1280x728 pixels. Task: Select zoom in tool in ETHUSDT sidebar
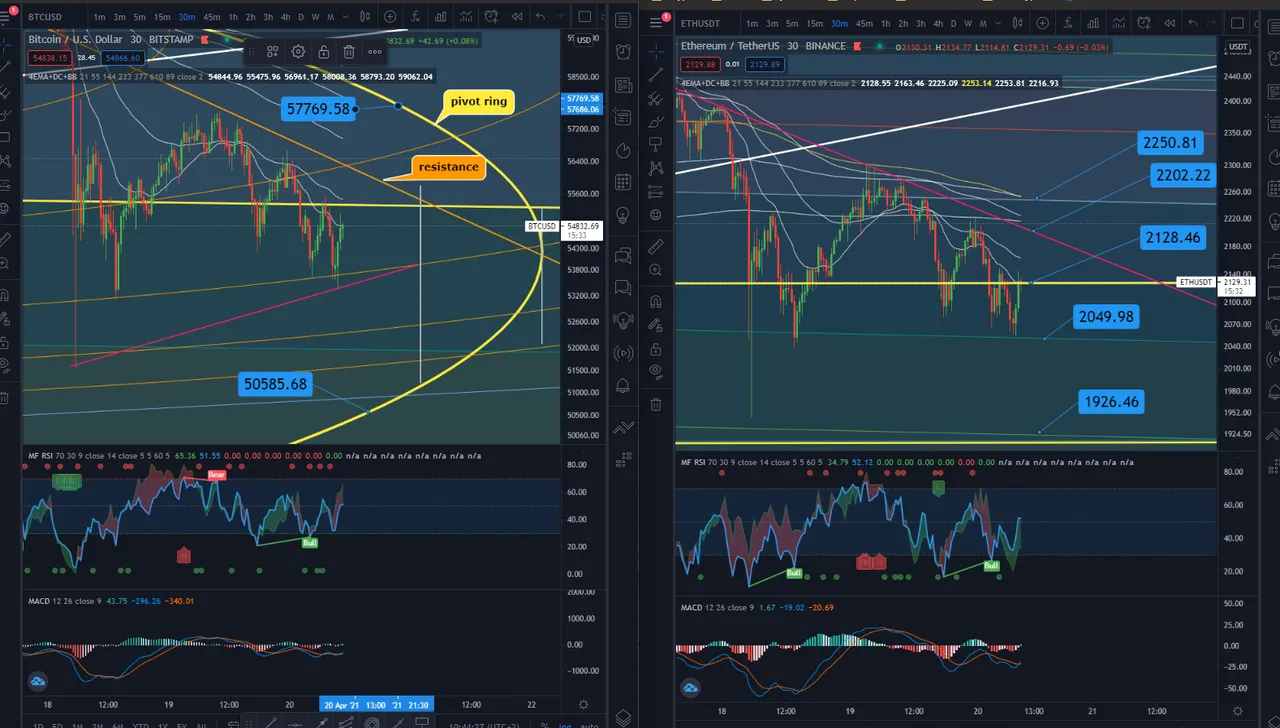[x=655, y=270]
